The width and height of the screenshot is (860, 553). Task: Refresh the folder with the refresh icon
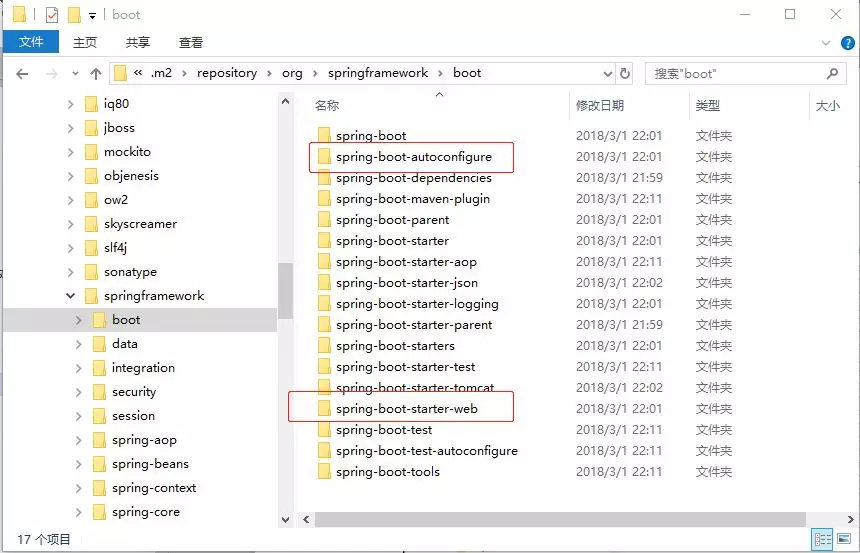tap(625, 74)
